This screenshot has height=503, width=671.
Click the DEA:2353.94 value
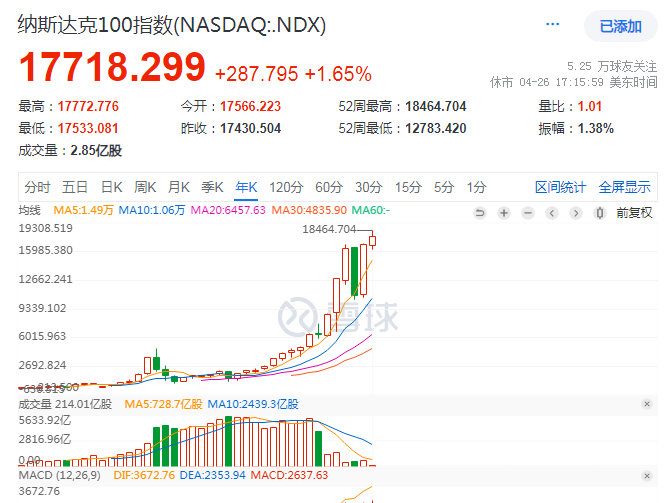[212, 475]
